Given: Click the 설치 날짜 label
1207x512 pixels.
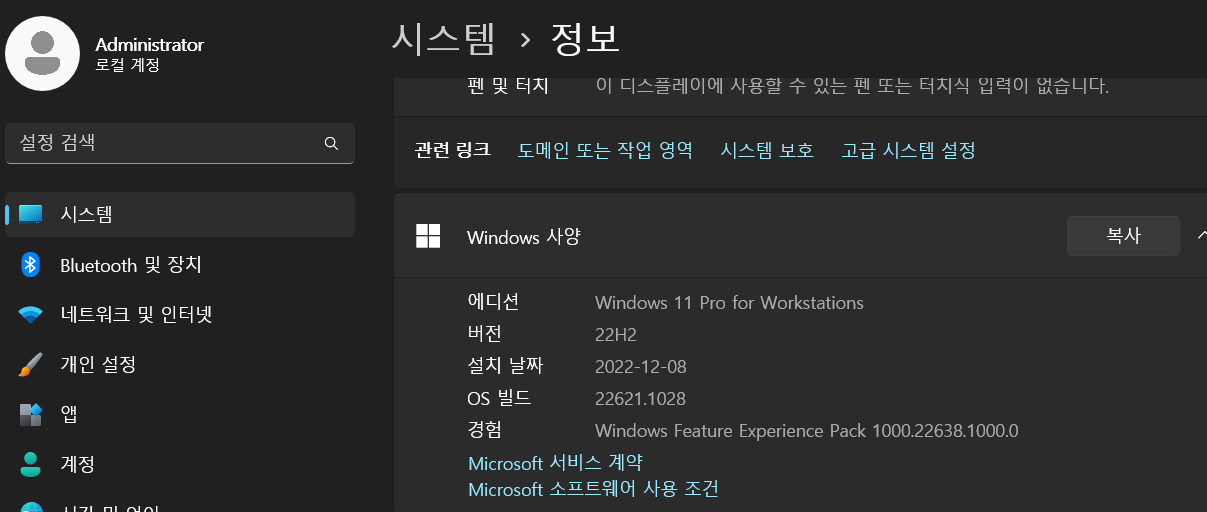Looking at the screenshot, I should 505,365.
